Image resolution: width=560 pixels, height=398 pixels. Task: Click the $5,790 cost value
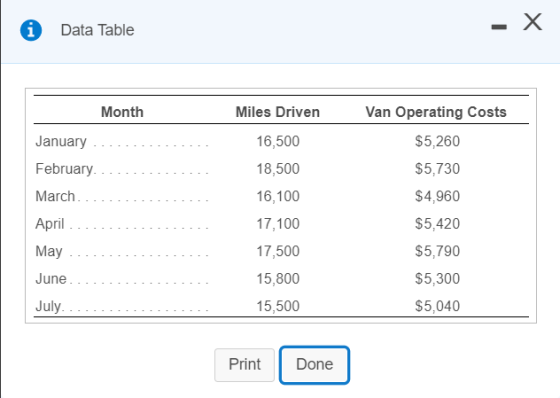[437, 251]
